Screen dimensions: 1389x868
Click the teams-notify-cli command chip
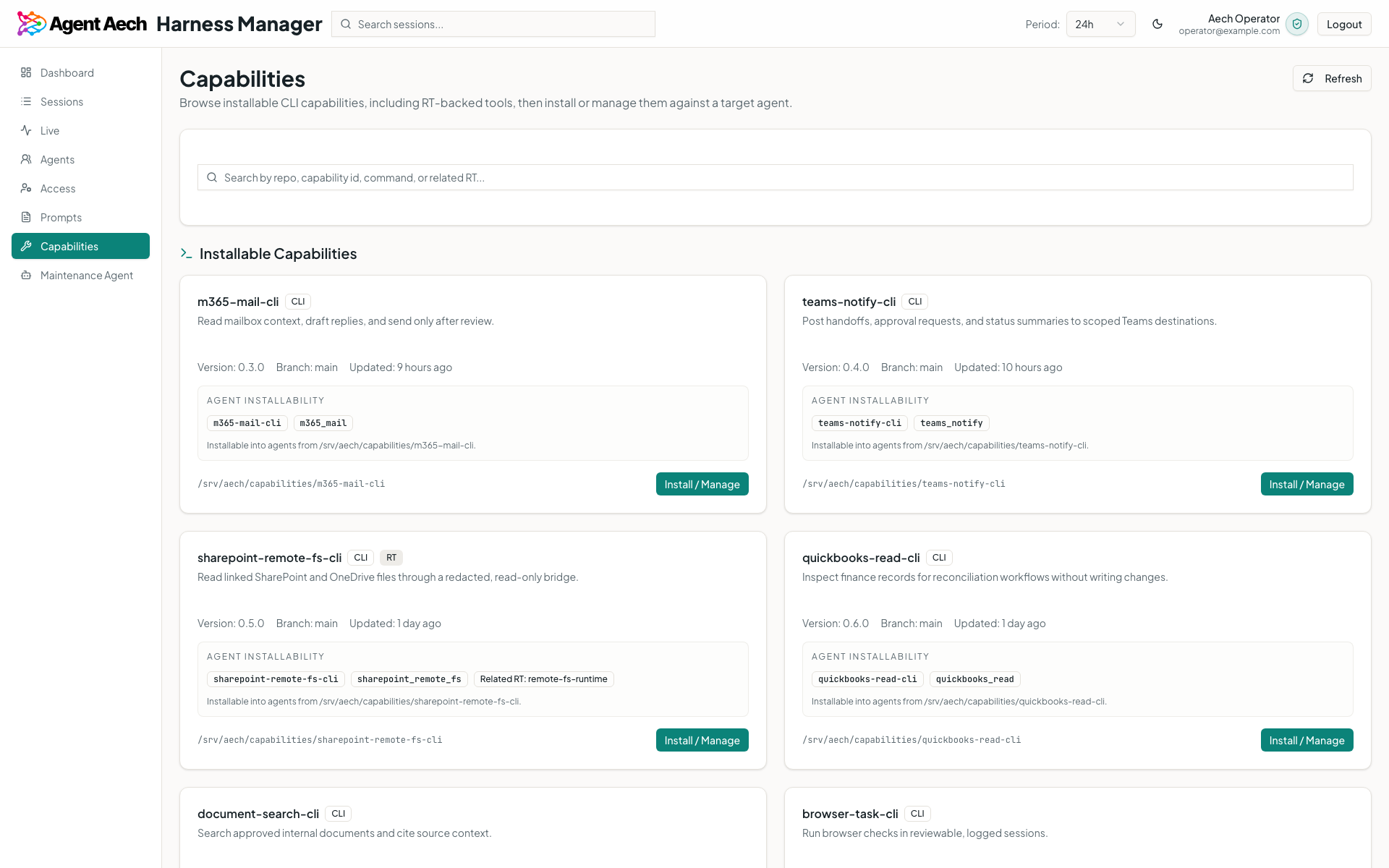click(859, 423)
